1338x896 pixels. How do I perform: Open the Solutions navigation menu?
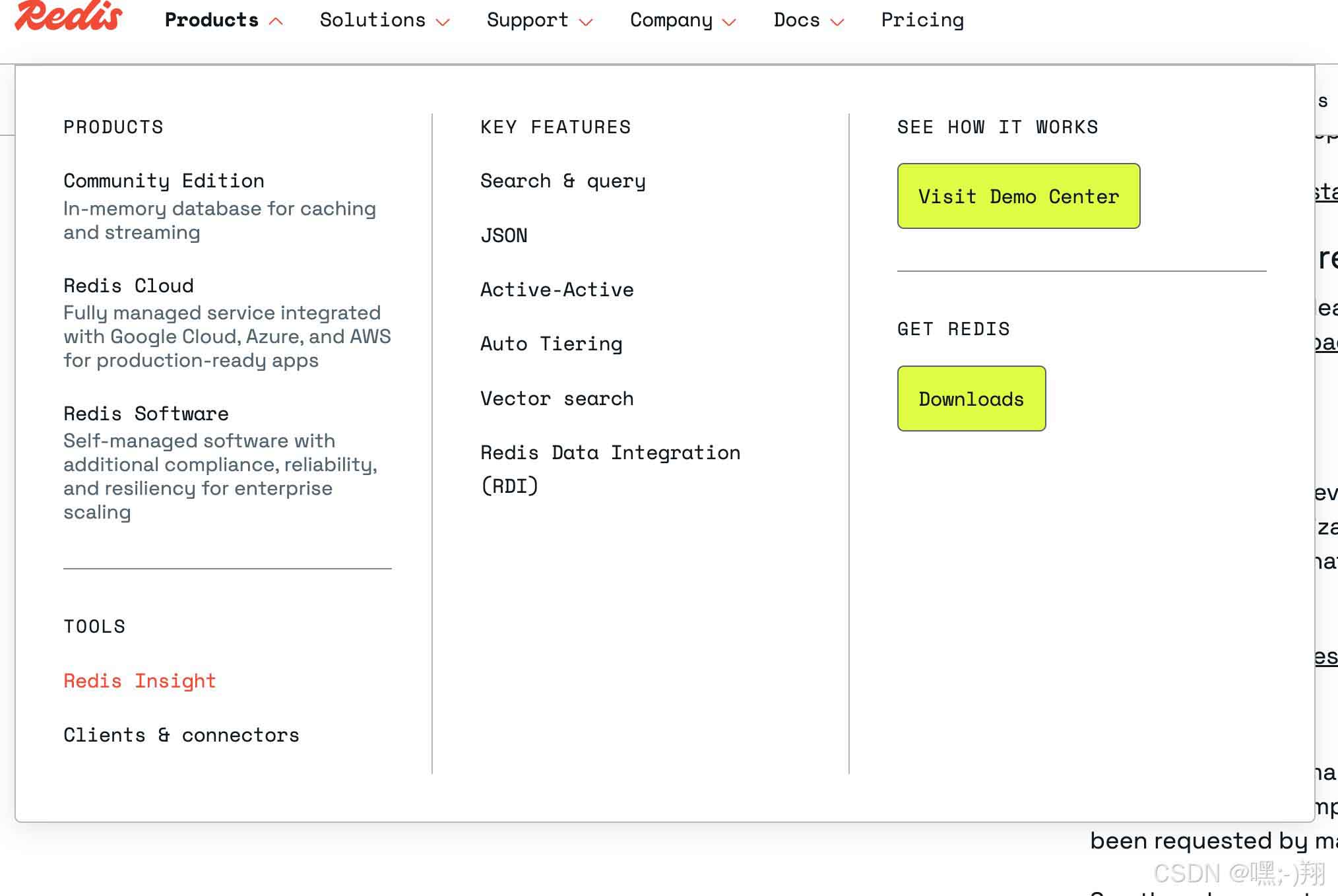click(373, 20)
